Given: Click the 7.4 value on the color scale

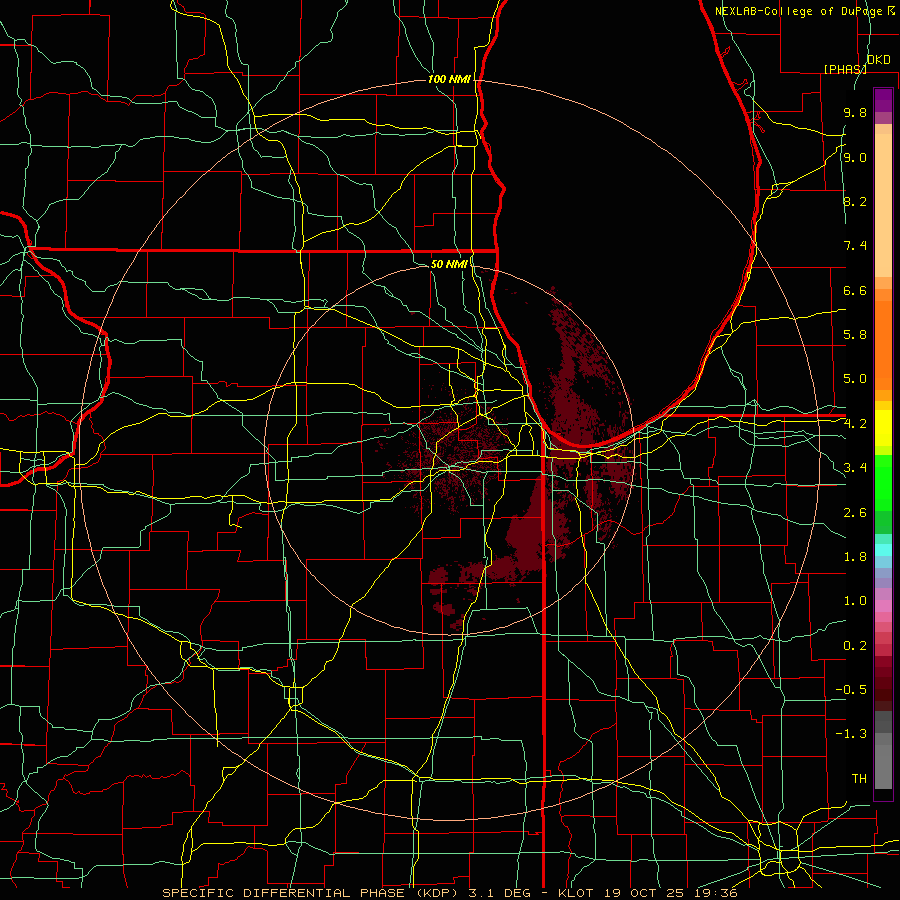Looking at the screenshot, I should [855, 246].
